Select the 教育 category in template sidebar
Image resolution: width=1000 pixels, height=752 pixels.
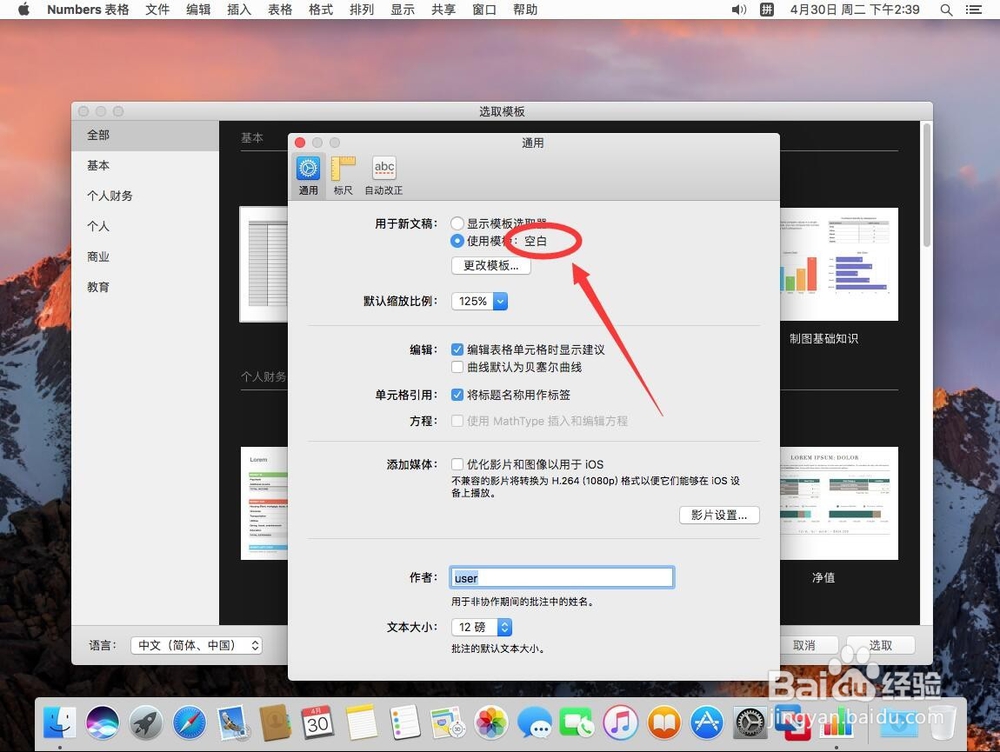click(x=97, y=286)
